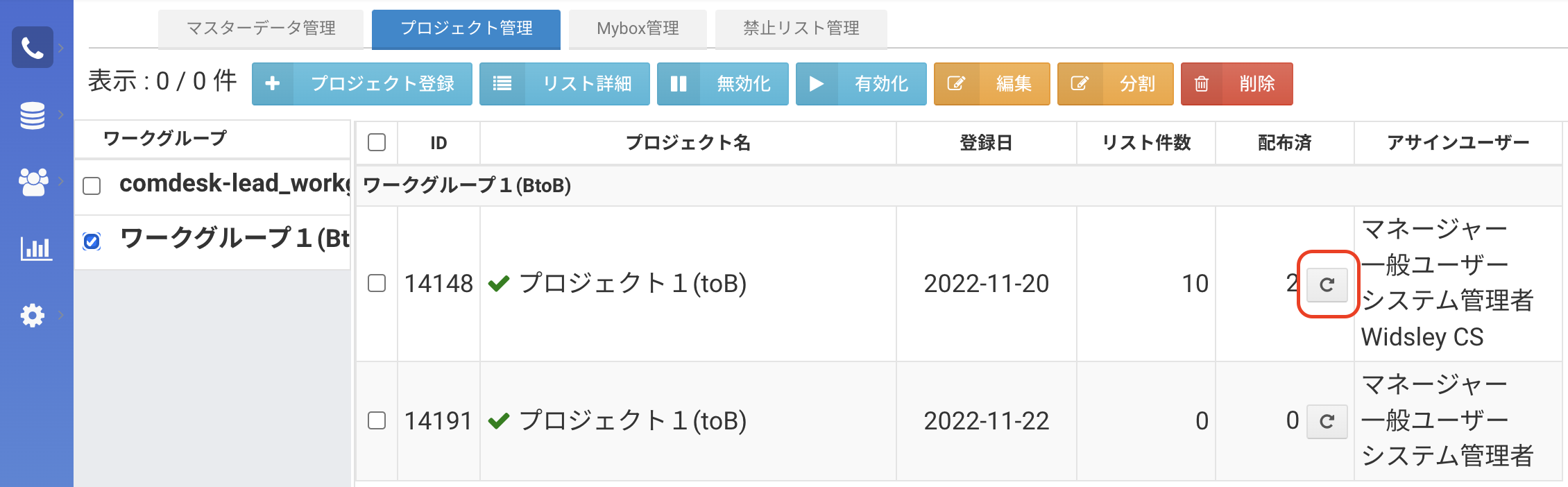Open the gear settings icon in the sidebar

[32, 316]
